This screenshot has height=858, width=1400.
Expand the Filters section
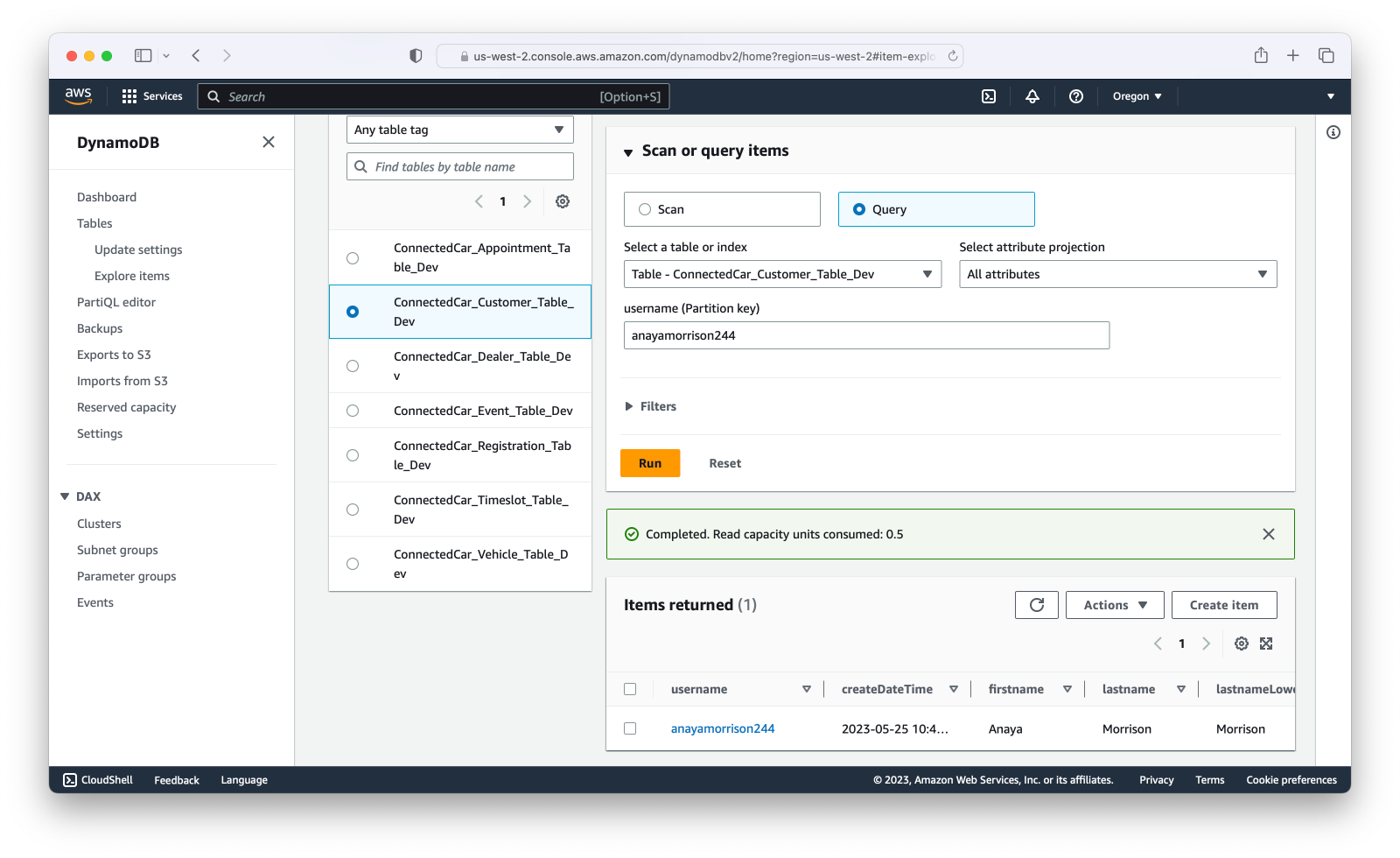(x=650, y=406)
